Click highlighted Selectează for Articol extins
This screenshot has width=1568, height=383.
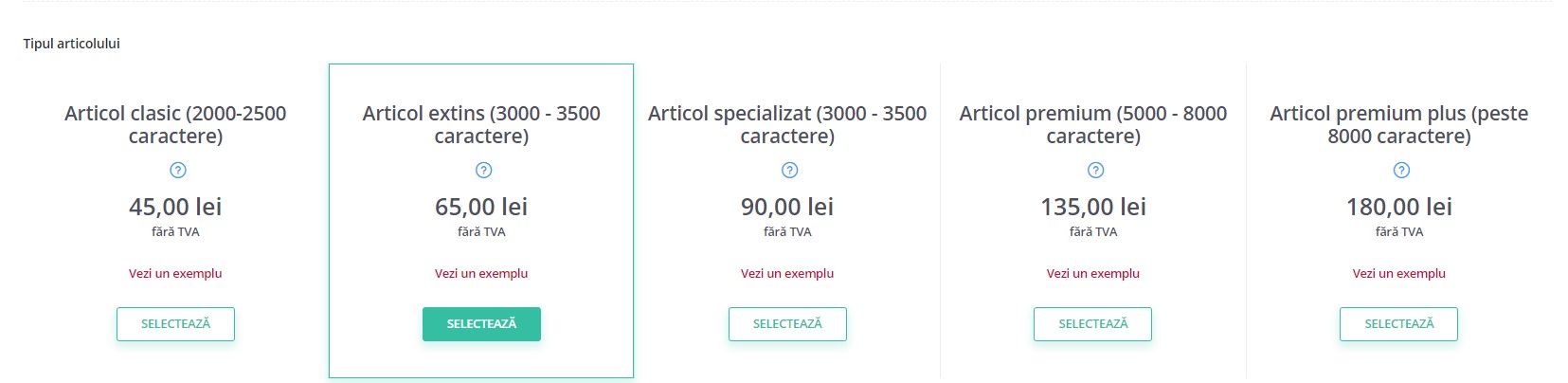(x=481, y=324)
